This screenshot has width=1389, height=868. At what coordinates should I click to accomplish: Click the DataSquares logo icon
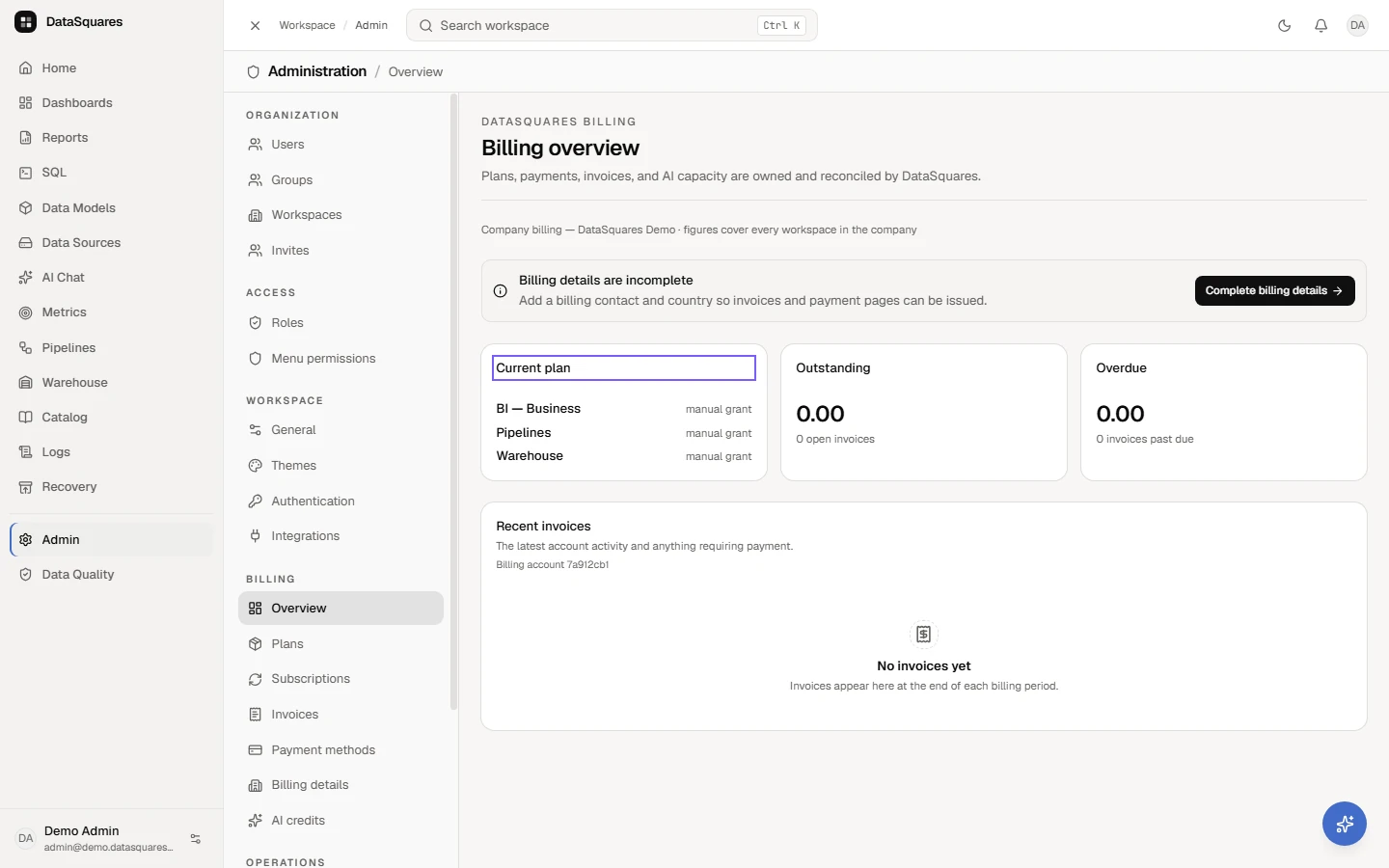click(x=26, y=21)
